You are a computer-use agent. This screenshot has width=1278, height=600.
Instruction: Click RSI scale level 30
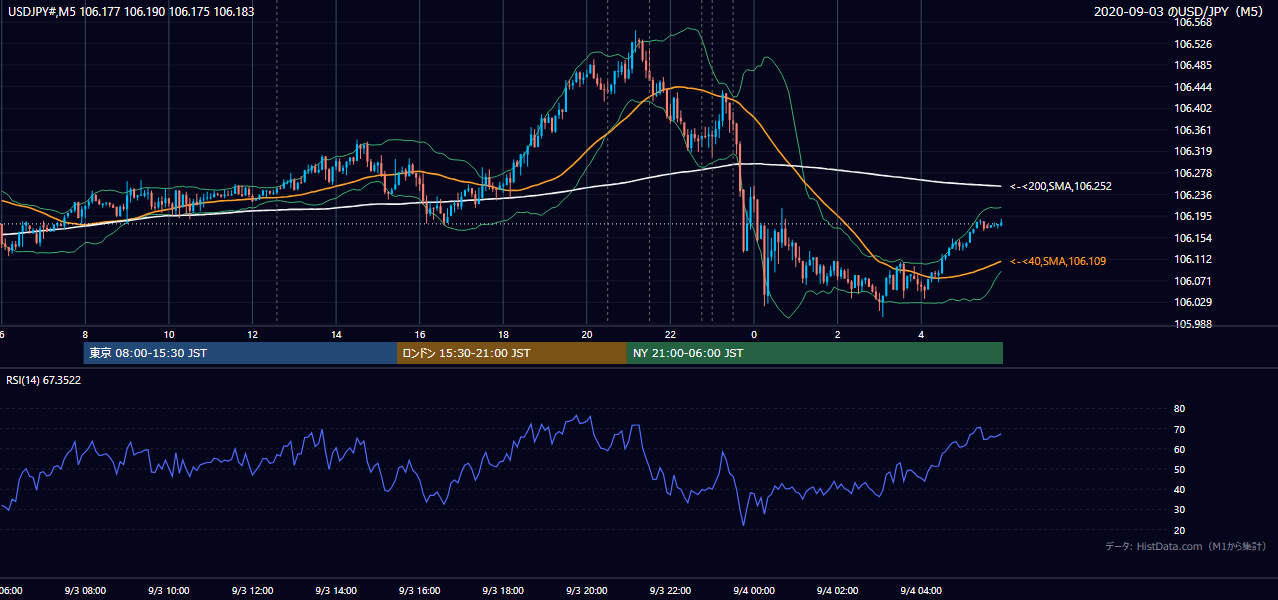tap(1179, 509)
